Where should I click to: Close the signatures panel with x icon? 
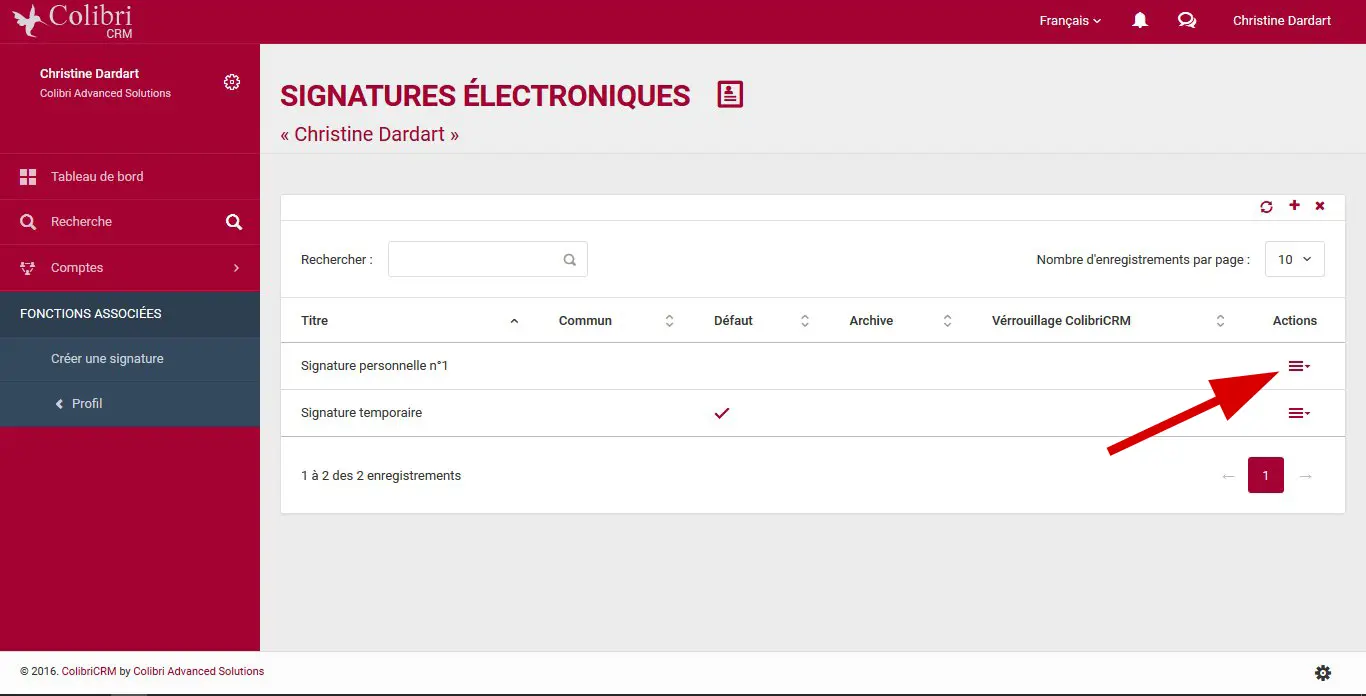point(1320,206)
